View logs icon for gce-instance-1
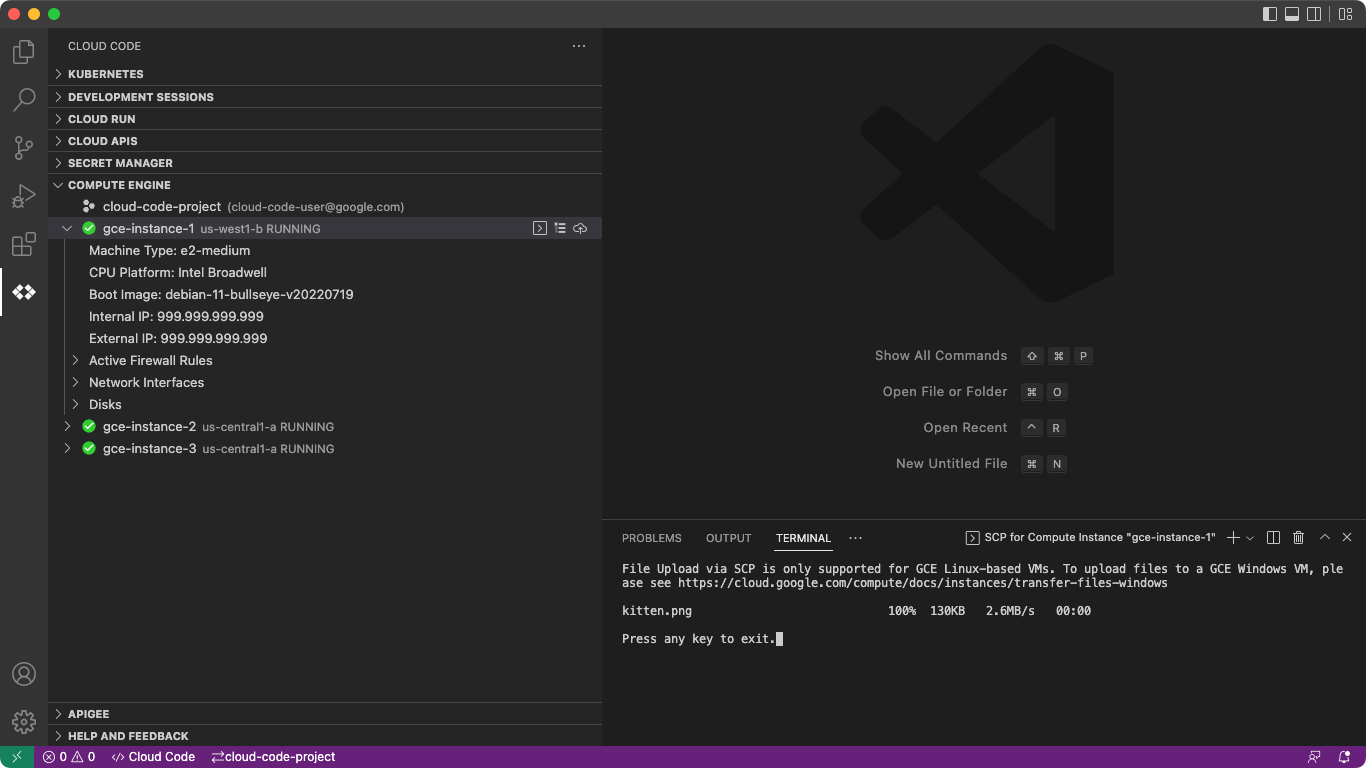 click(560, 229)
